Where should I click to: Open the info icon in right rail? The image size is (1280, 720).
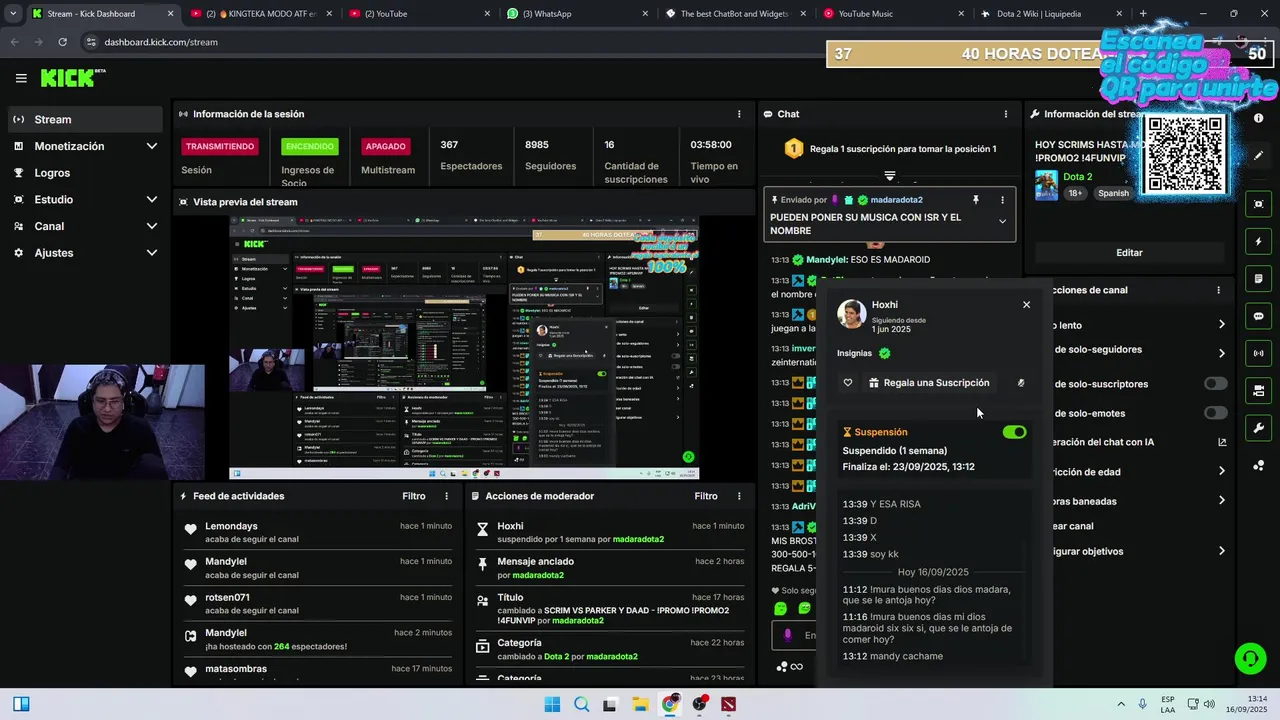coord(1258,118)
